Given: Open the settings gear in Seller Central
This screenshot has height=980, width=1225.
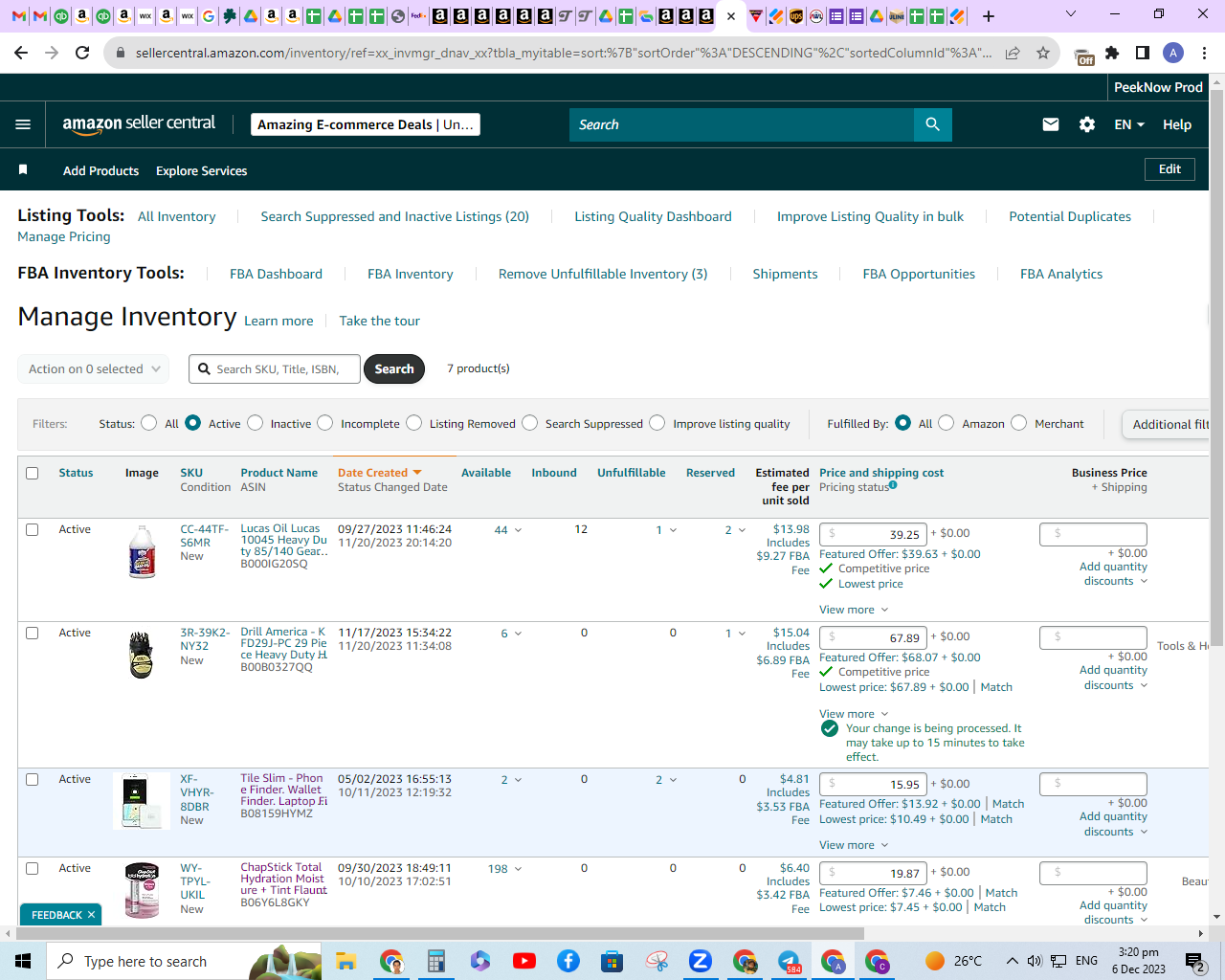Looking at the screenshot, I should (1087, 124).
